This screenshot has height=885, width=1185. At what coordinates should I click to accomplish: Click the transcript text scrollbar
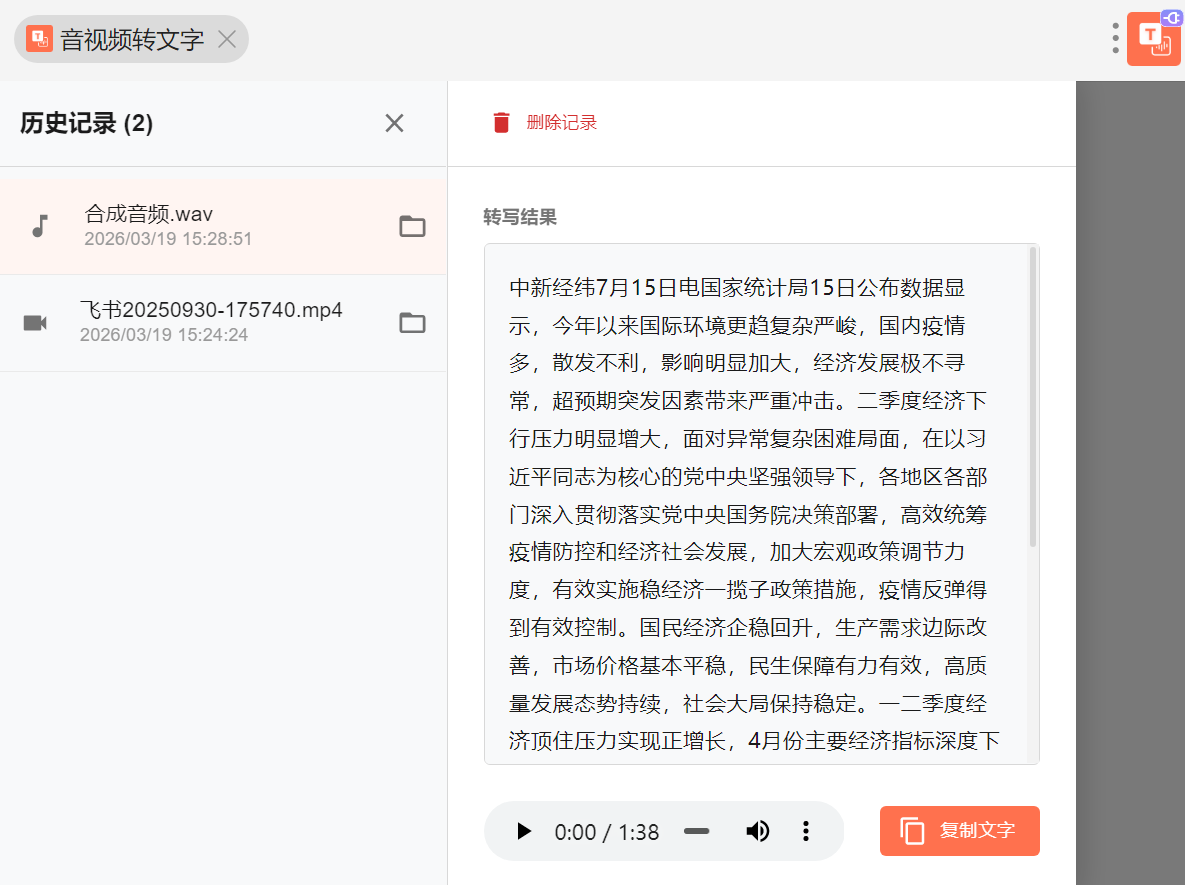pos(1032,400)
